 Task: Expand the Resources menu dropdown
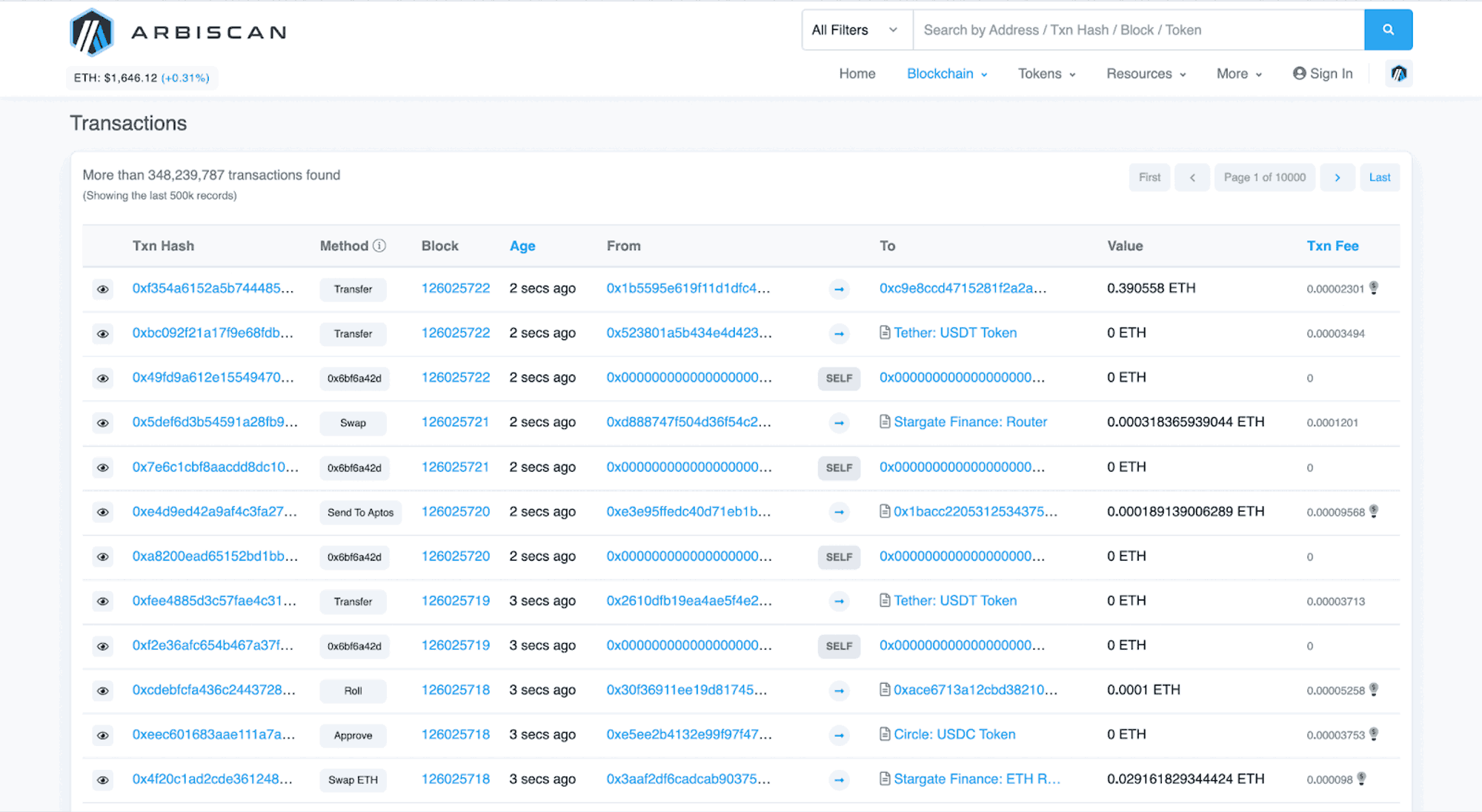pos(1146,73)
